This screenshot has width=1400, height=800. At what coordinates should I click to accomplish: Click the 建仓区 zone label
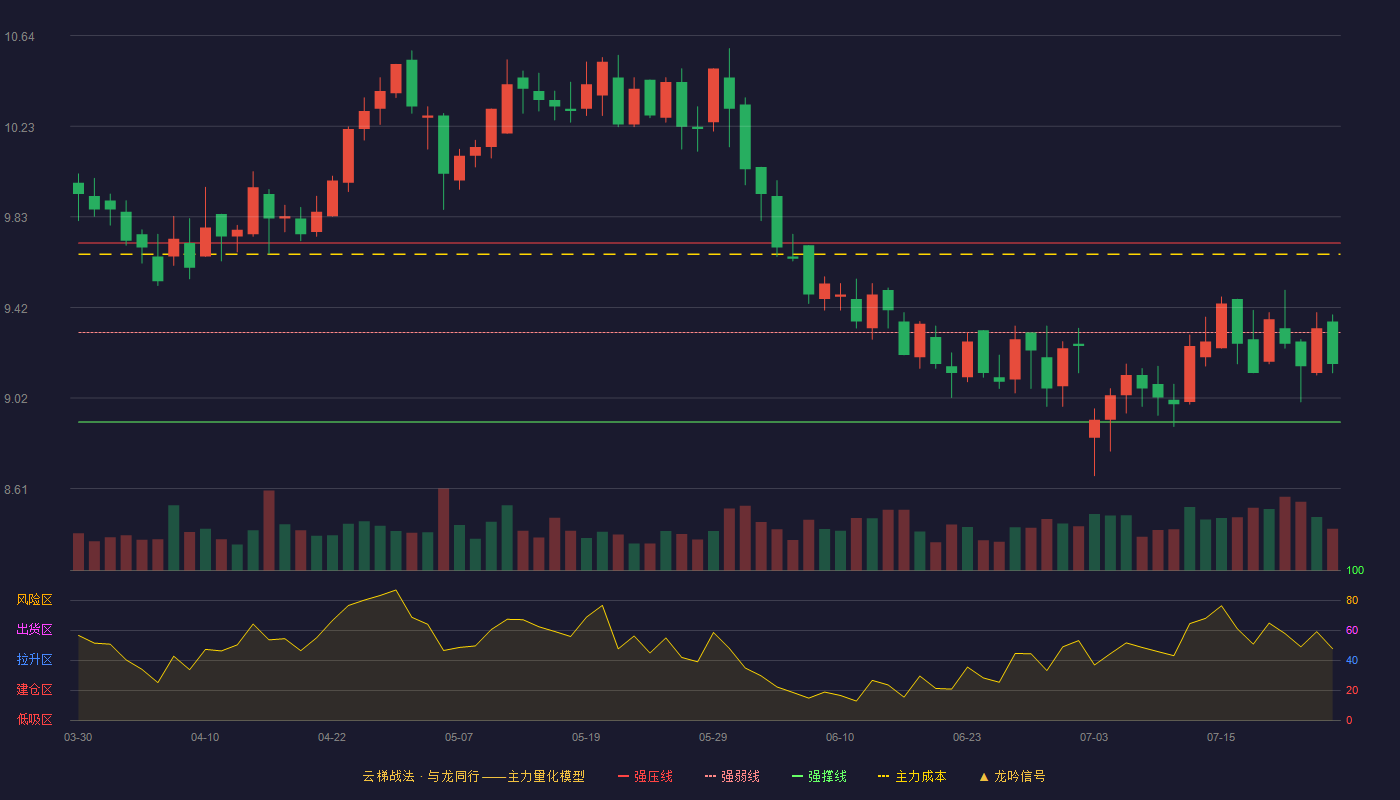point(34,690)
